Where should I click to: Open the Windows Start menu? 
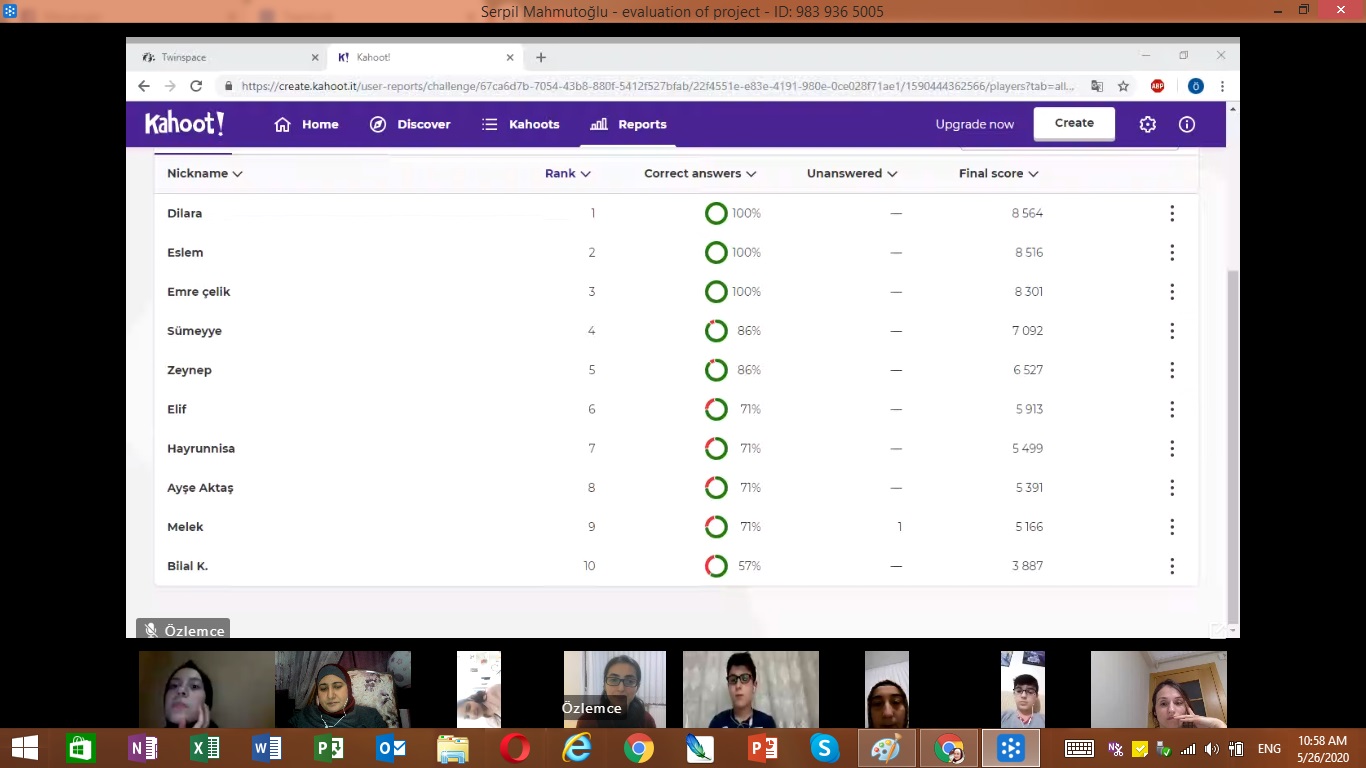coord(24,748)
